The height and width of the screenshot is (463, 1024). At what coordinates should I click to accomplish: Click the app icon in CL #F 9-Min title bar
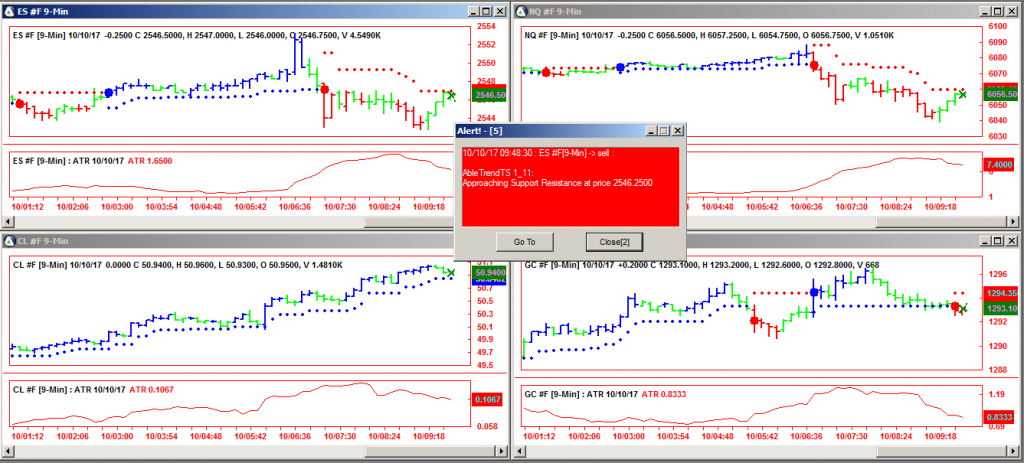10,240
